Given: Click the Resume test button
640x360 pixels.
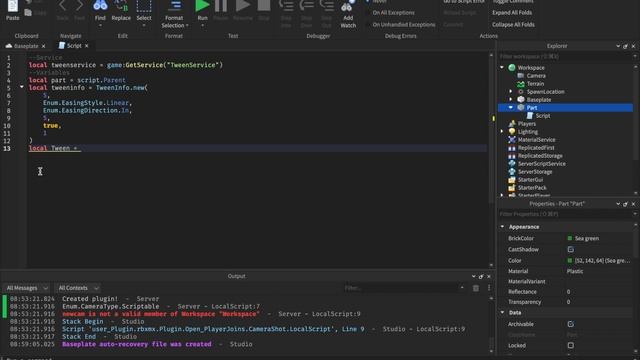Looking at the screenshot, I should coord(243,5).
